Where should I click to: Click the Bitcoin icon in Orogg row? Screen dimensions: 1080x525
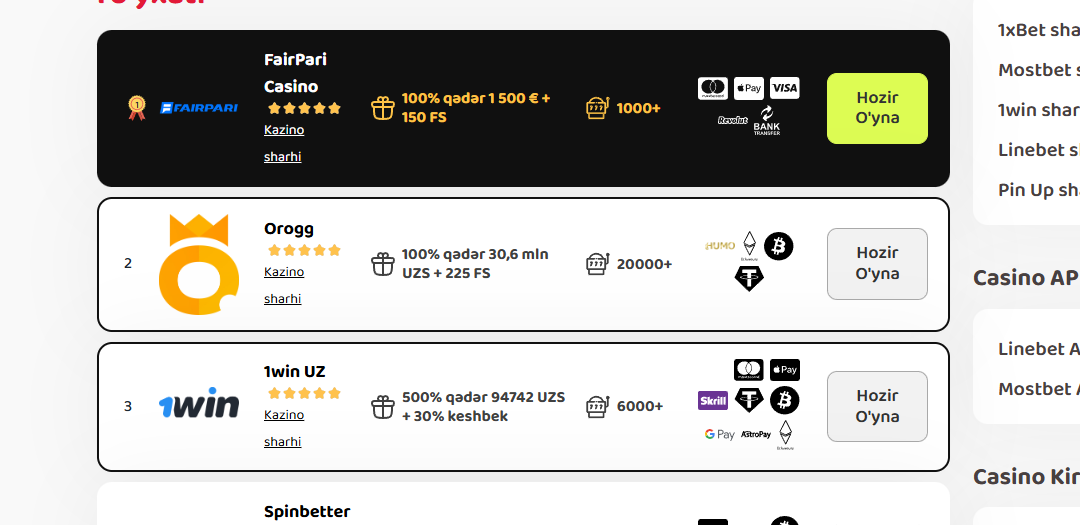point(778,246)
